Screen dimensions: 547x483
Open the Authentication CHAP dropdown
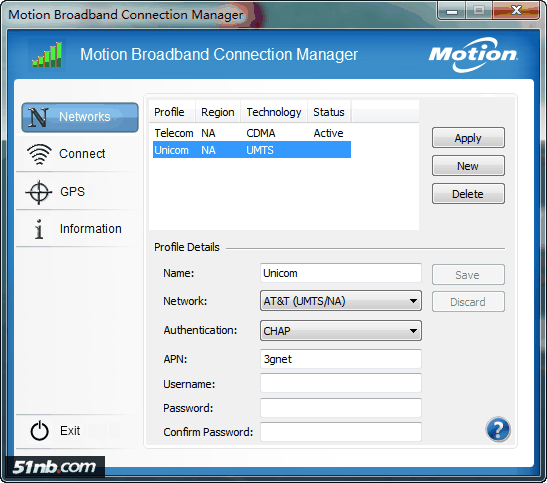pyautogui.click(x=340, y=331)
